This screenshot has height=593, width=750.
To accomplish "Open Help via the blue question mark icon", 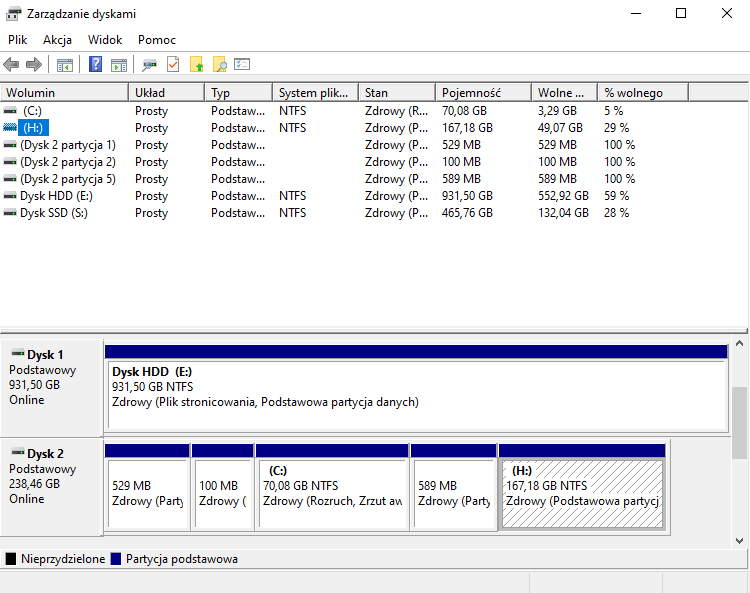I will coord(96,65).
